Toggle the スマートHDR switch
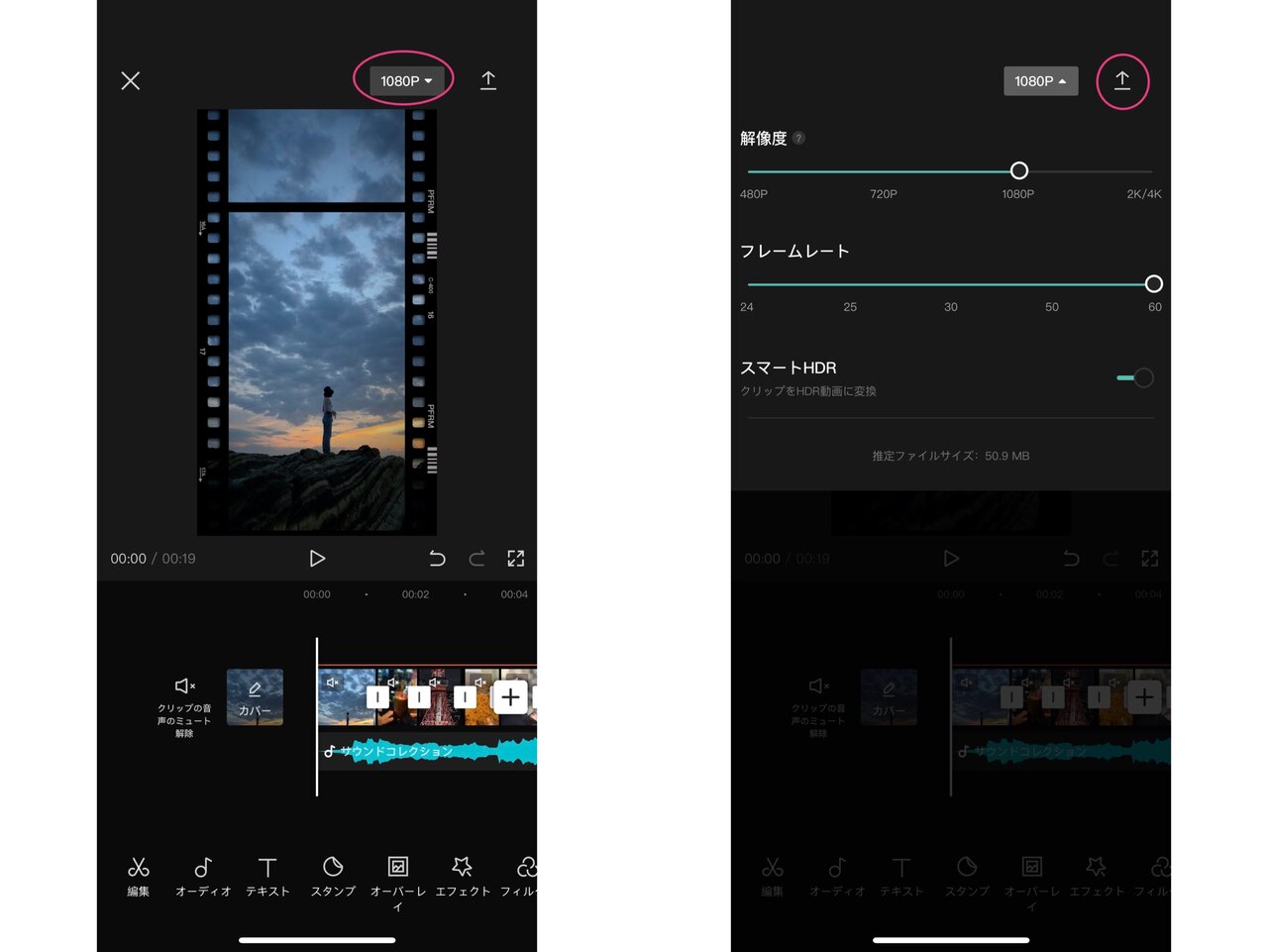This screenshot has height=952, width=1268. click(x=1135, y=377)
